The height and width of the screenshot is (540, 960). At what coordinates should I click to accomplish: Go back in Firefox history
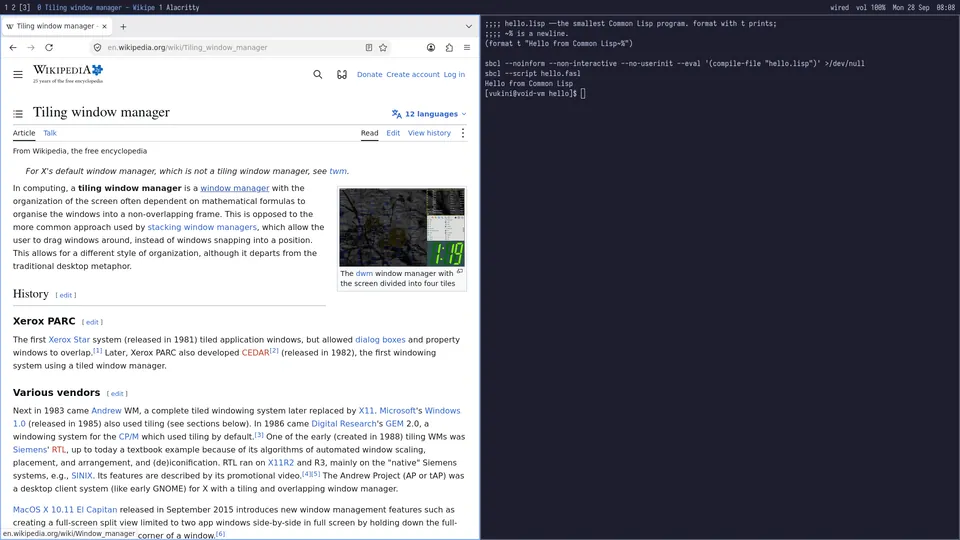[x=13, y=47]
